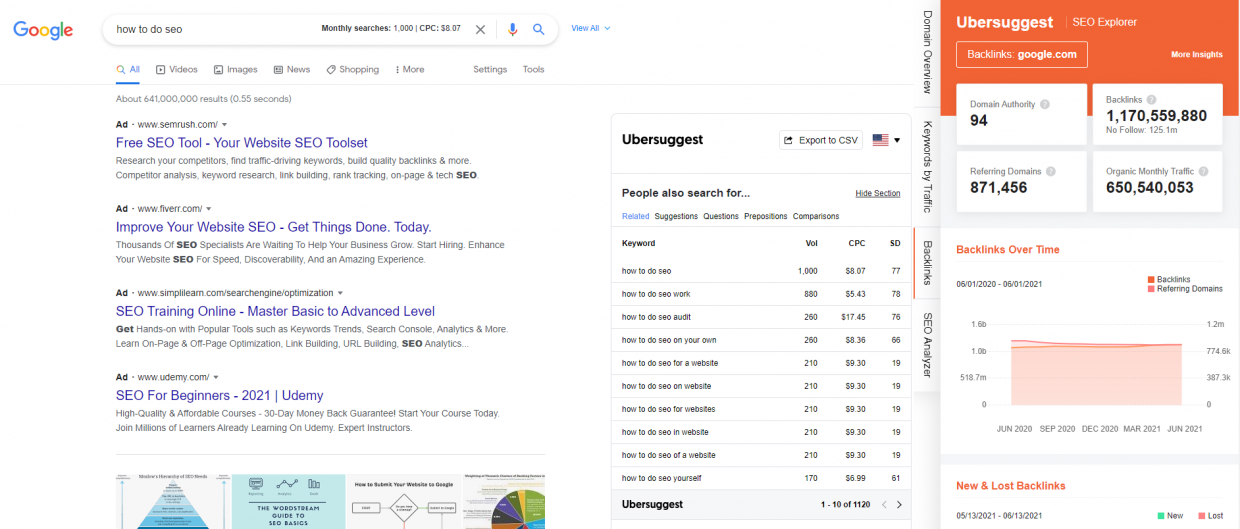Open the SEO Analyzer side tab
This screenshot has height=529, width=1240.
[927, 344]
